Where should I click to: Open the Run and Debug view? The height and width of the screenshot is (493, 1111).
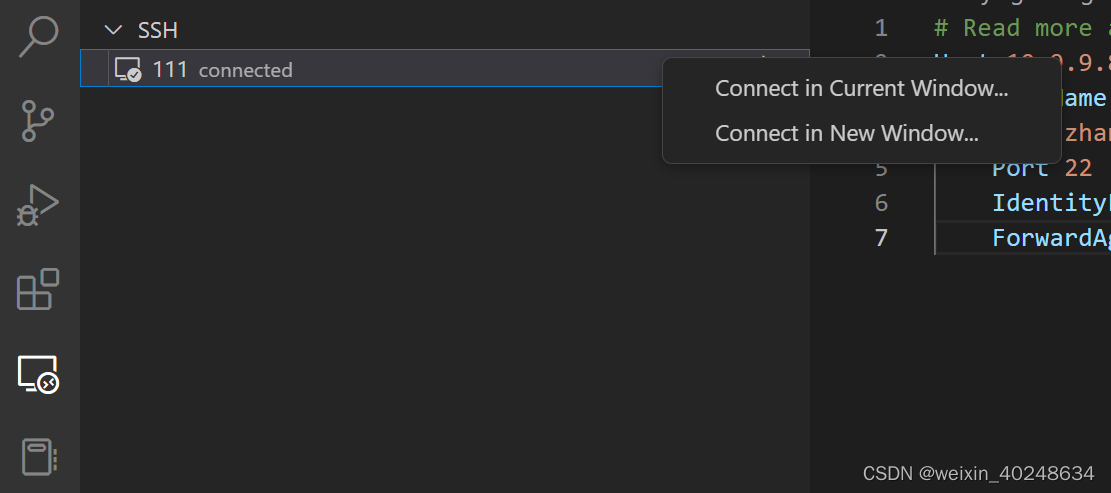pos(39,206)
